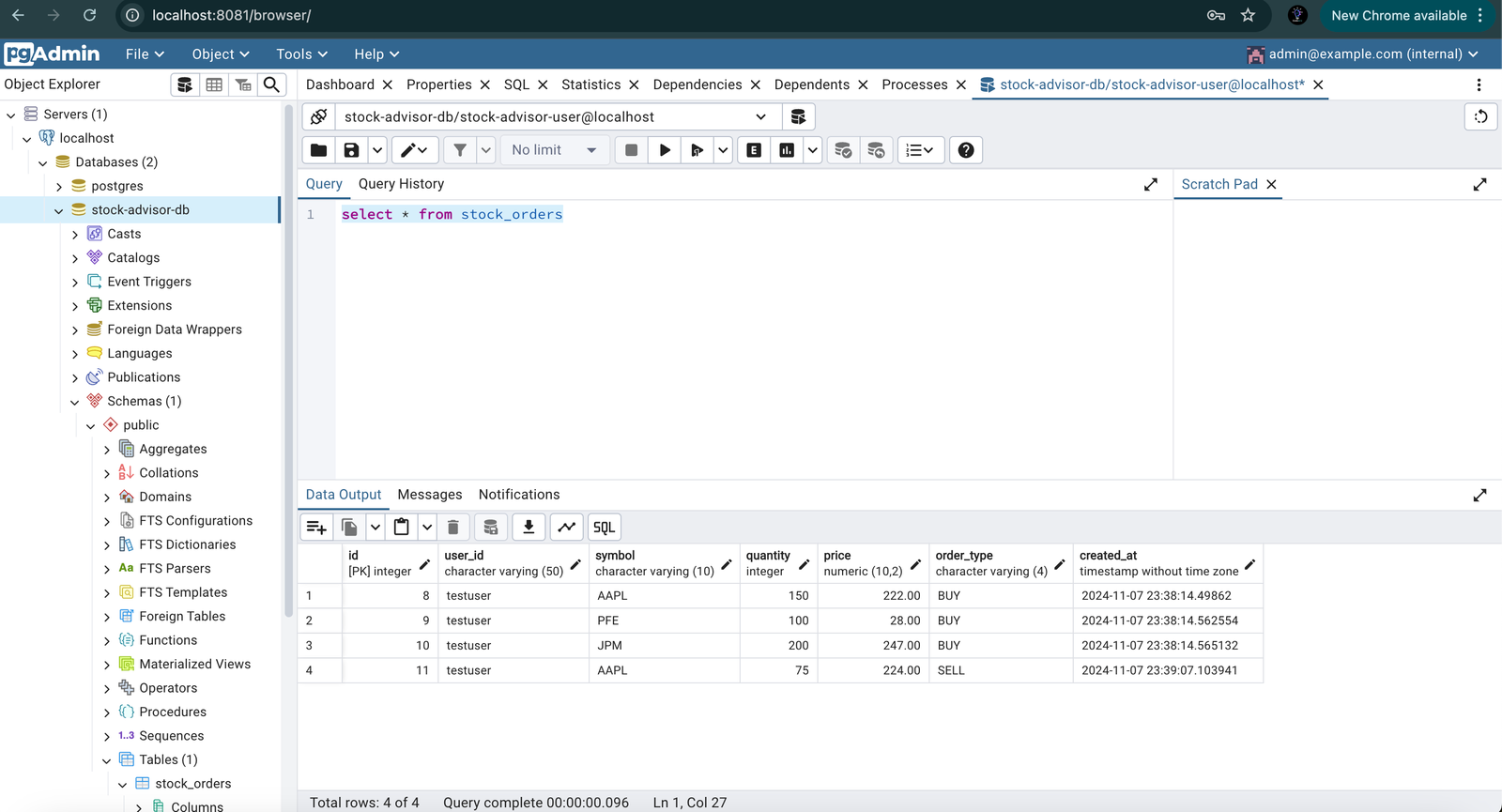1502x812 pixels.
Task: Select the stock_orders table in the tree
Action: click(192, 784)
